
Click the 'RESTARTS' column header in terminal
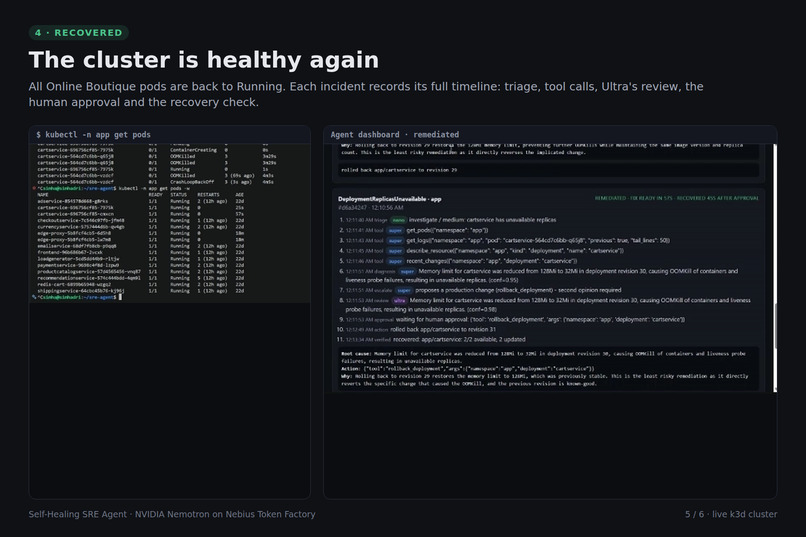point(208,195)
